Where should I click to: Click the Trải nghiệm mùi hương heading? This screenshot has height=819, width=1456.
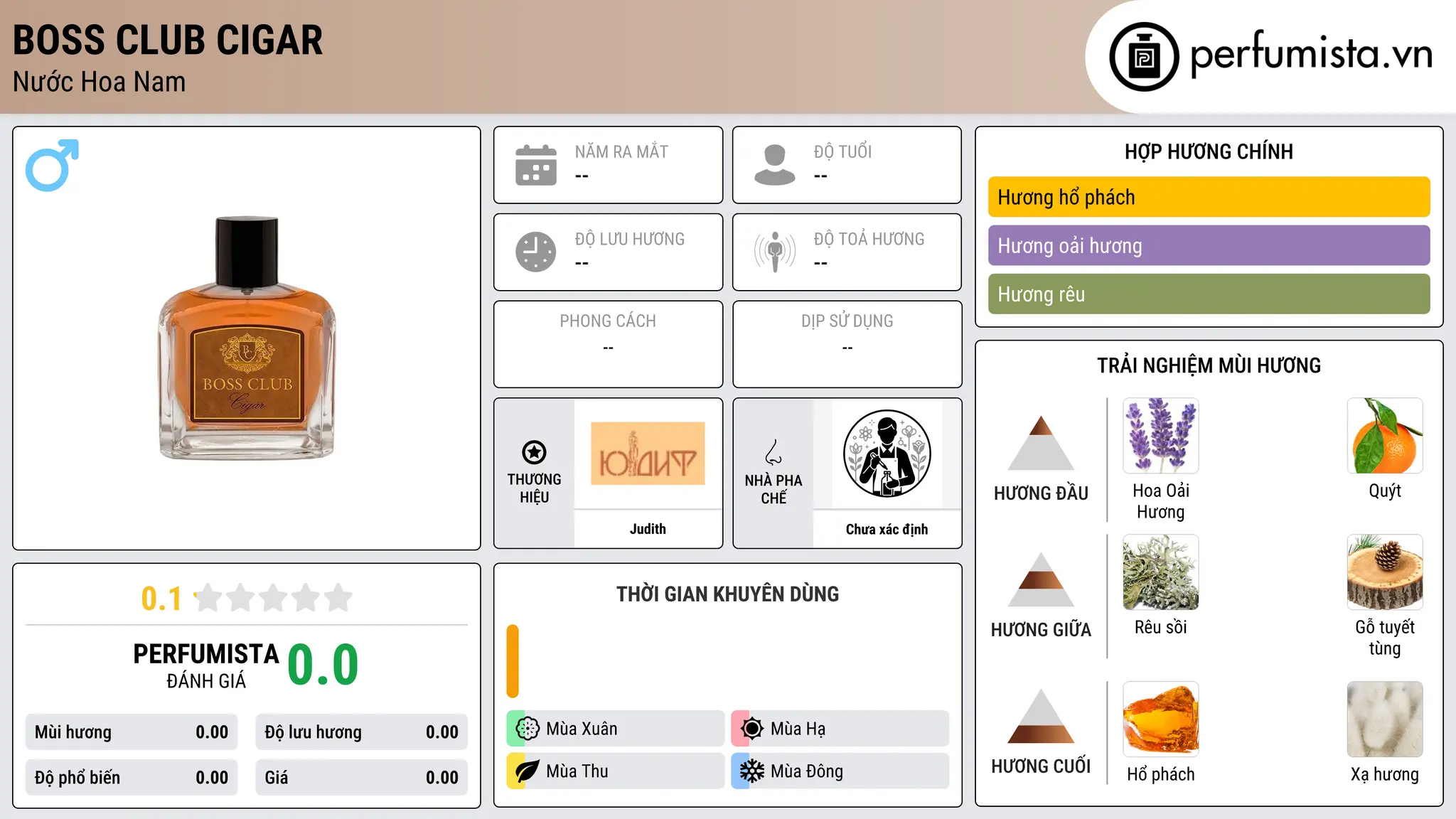(1209, 365)
